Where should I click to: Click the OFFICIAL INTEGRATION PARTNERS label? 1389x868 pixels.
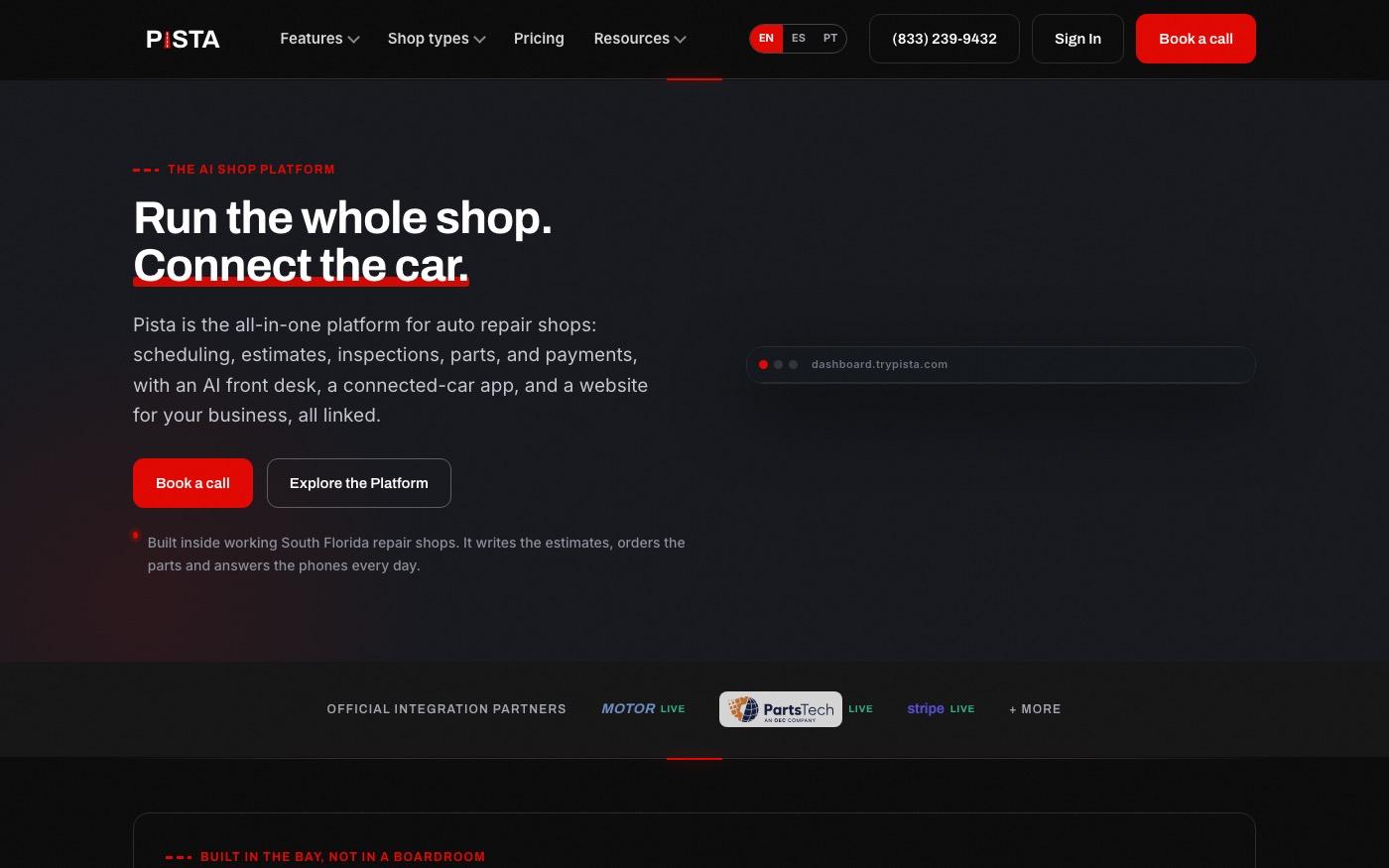446,709
